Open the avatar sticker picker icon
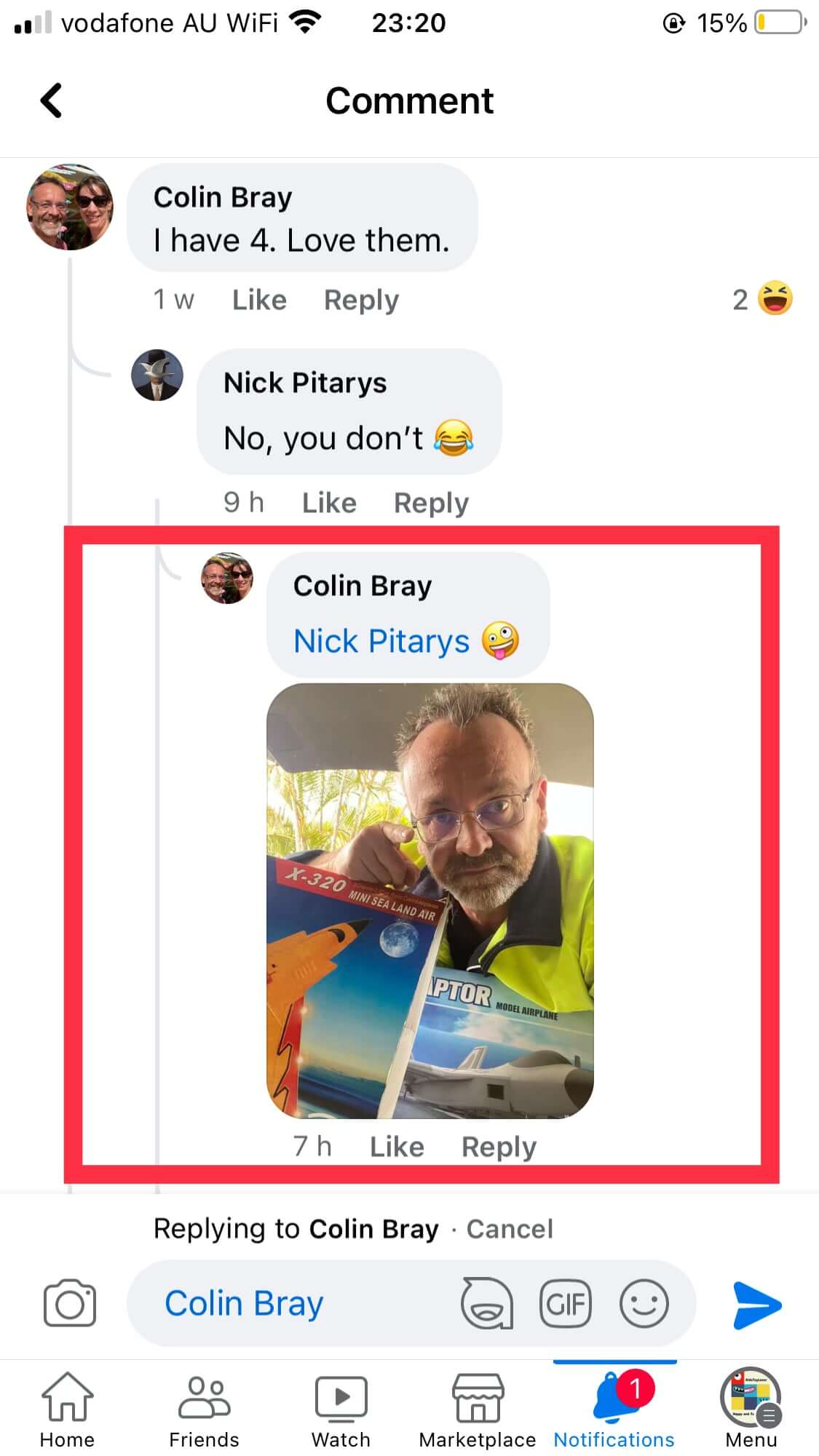This screenshot has width=819, height=1456. tap(486, 1303)
